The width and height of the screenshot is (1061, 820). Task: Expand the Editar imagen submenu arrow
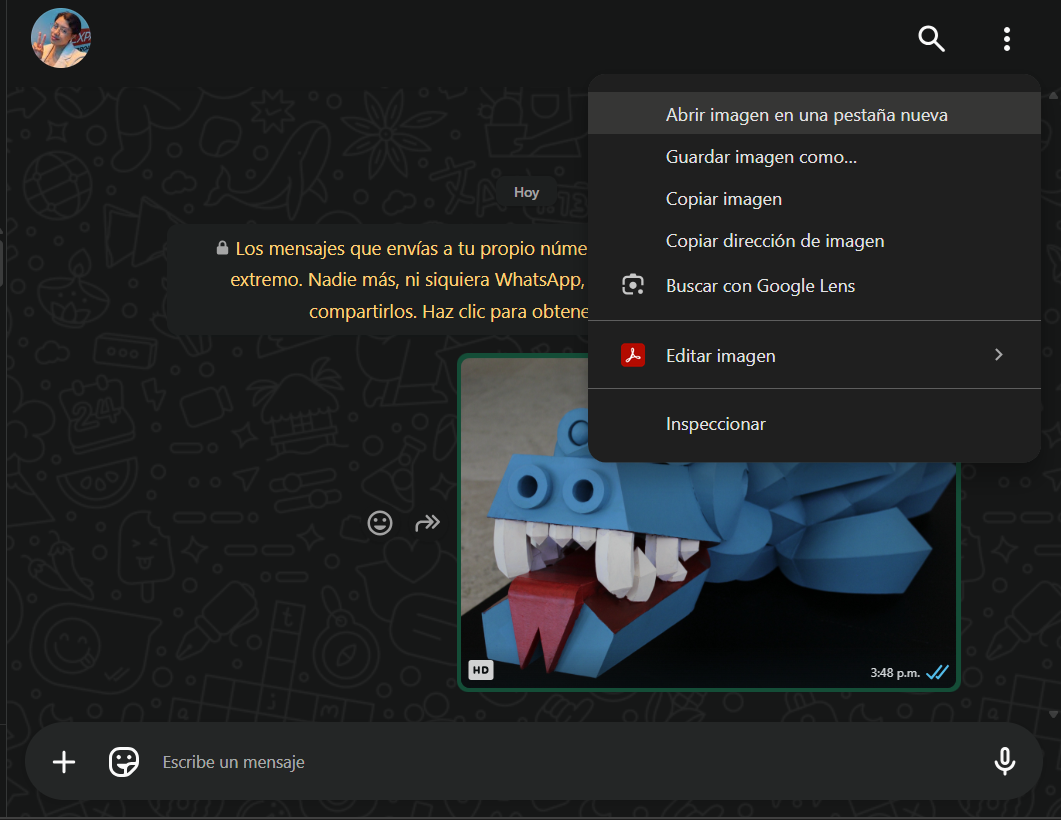click(x=998, y=355)
